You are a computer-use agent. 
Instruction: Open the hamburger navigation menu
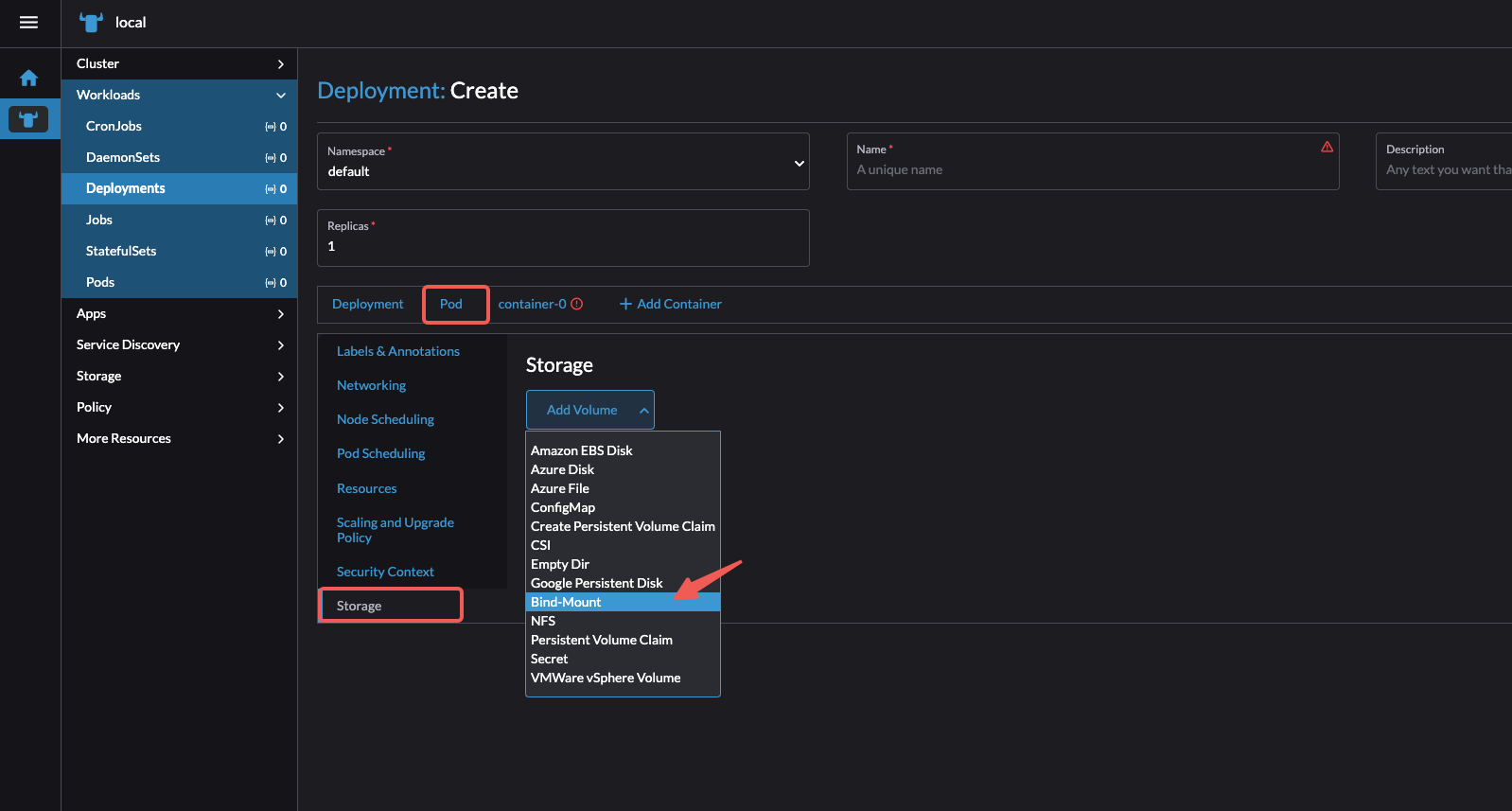coord(28,22)
